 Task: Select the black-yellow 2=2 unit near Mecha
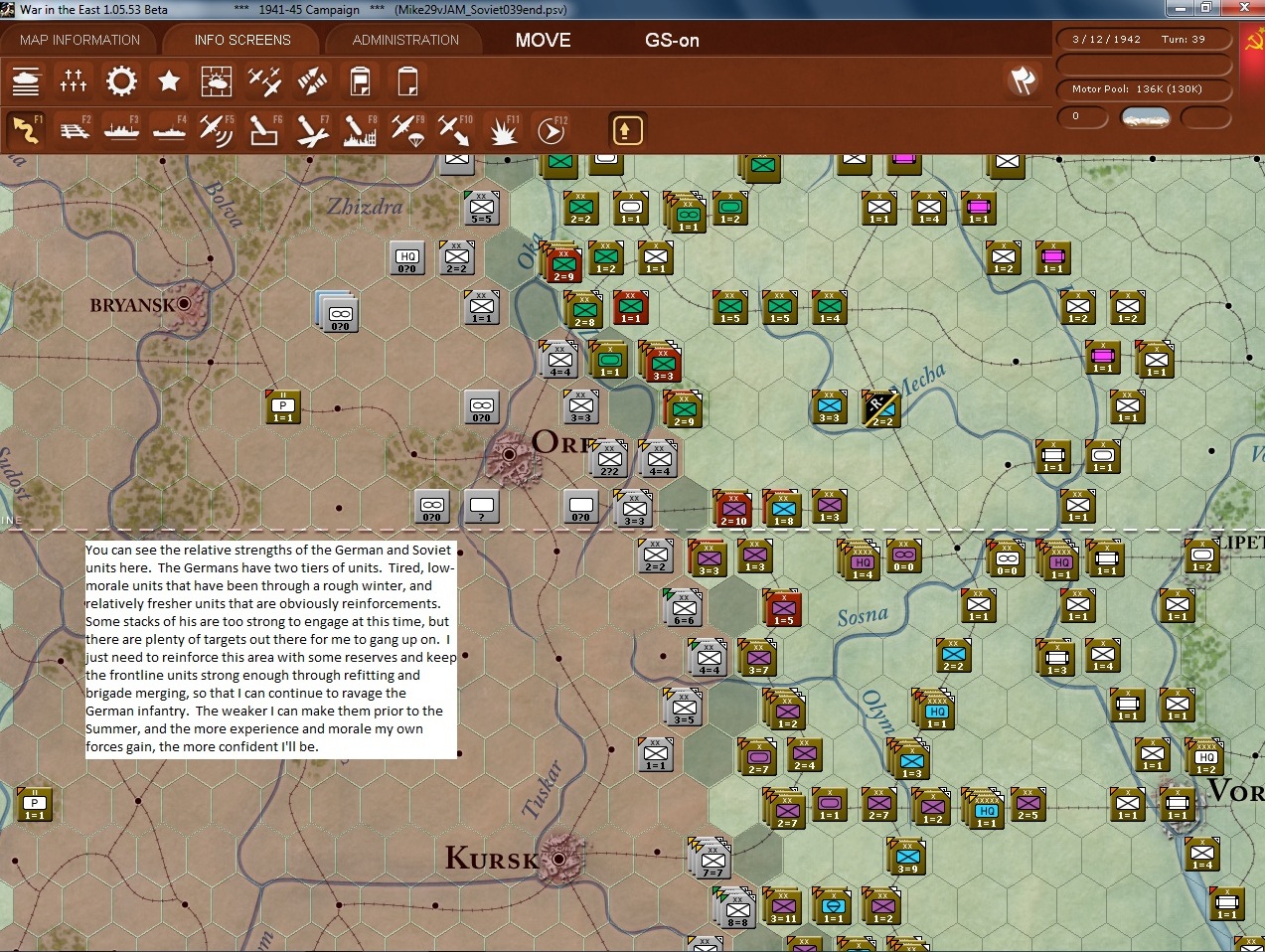point(881,407)
